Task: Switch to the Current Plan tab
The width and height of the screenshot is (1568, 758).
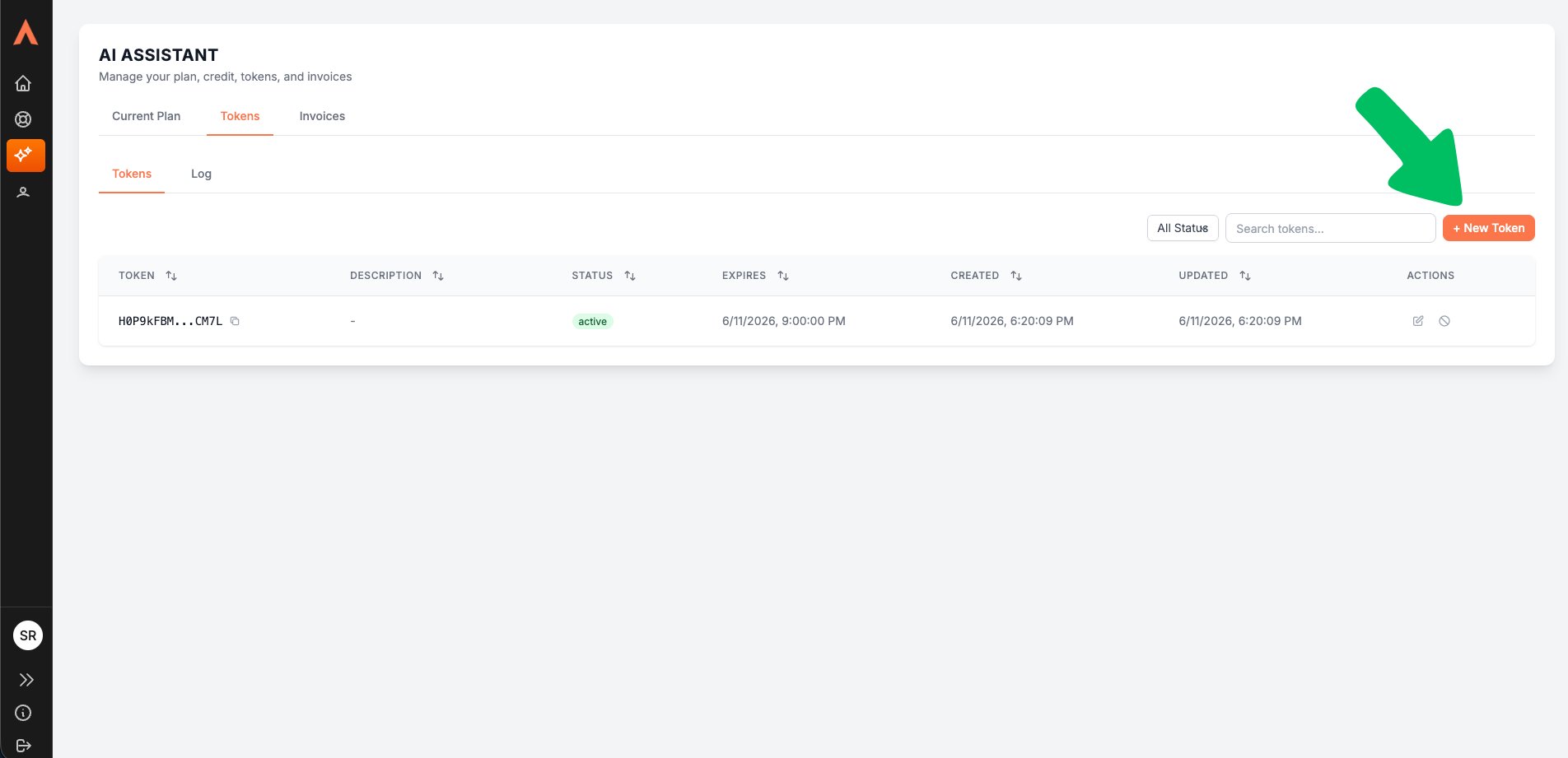Action: [x=146, y=116]
